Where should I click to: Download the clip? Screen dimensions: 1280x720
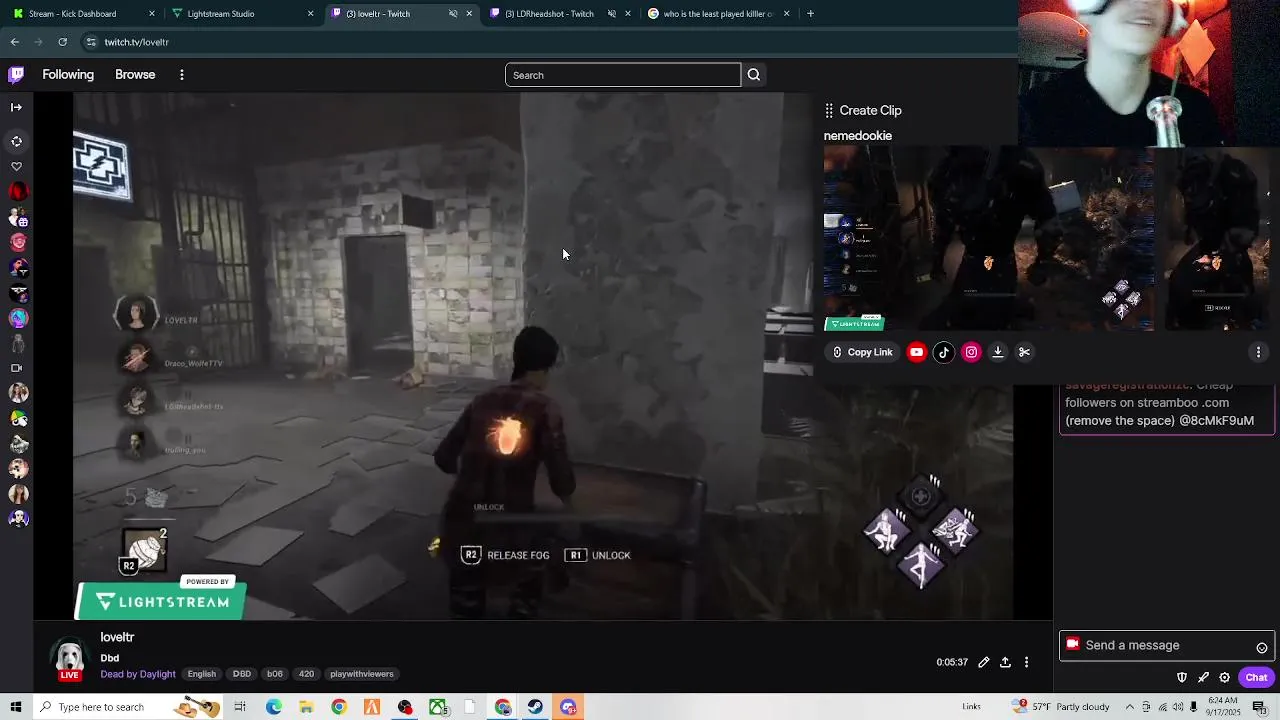pyautogui.click(x=997, y=352)
